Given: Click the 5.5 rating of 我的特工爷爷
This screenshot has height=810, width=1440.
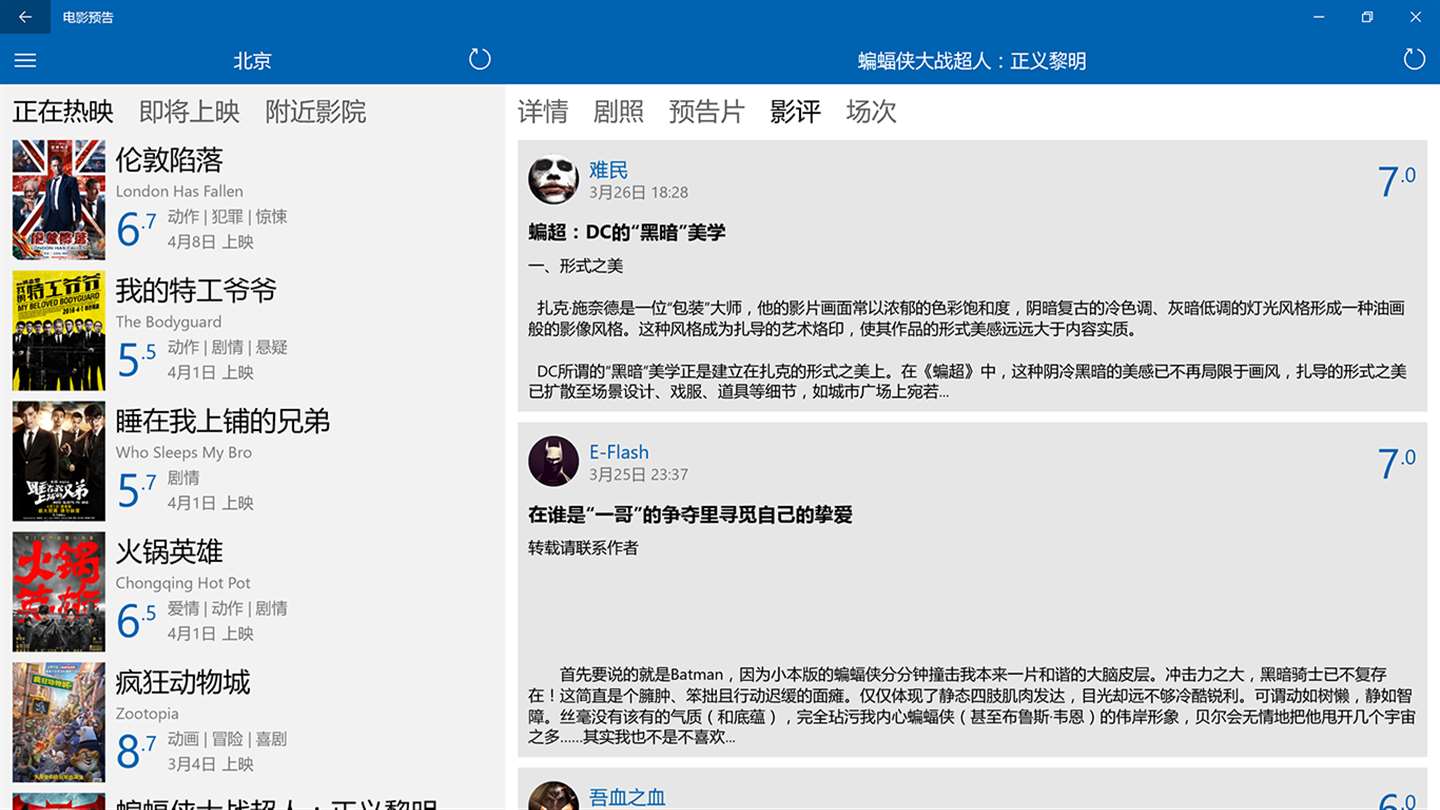Looking at the screenshot, I should pos(136,358).
